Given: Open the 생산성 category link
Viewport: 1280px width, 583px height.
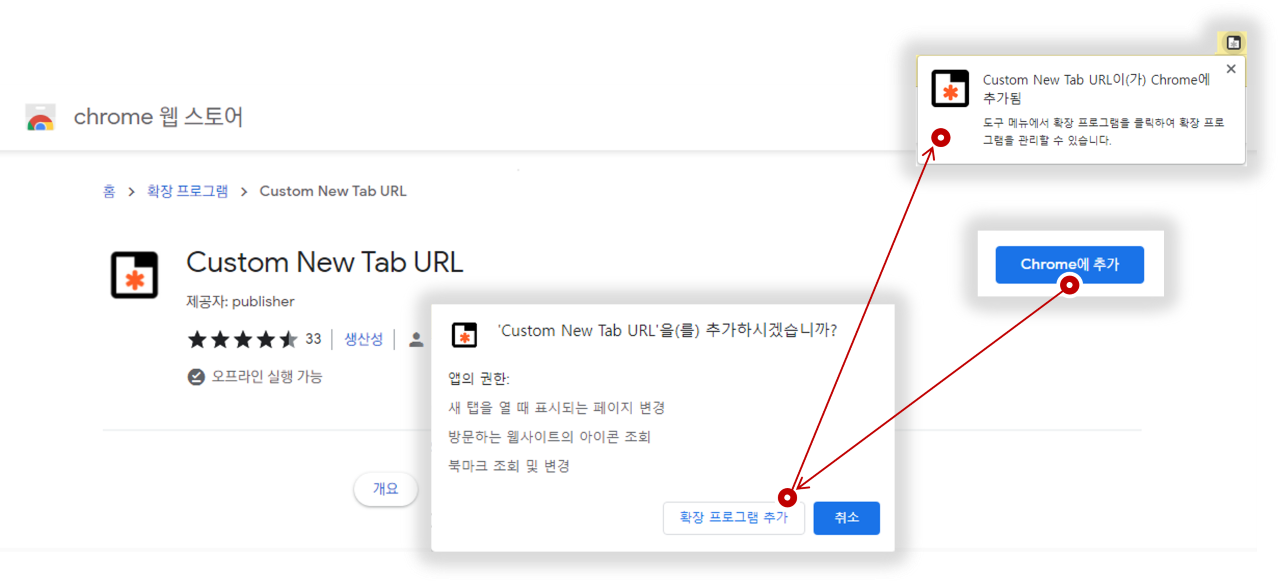Looking at the screenshot, I should (x=364, y=339).
